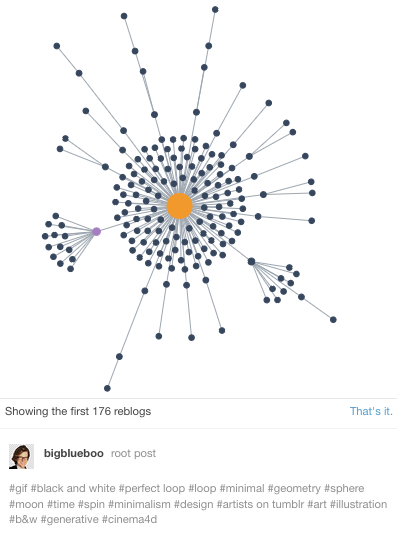Image resolution: width=397 pixels, height=545 pixels.
Task: Open the #gif tag
Action: click(18, 488)
